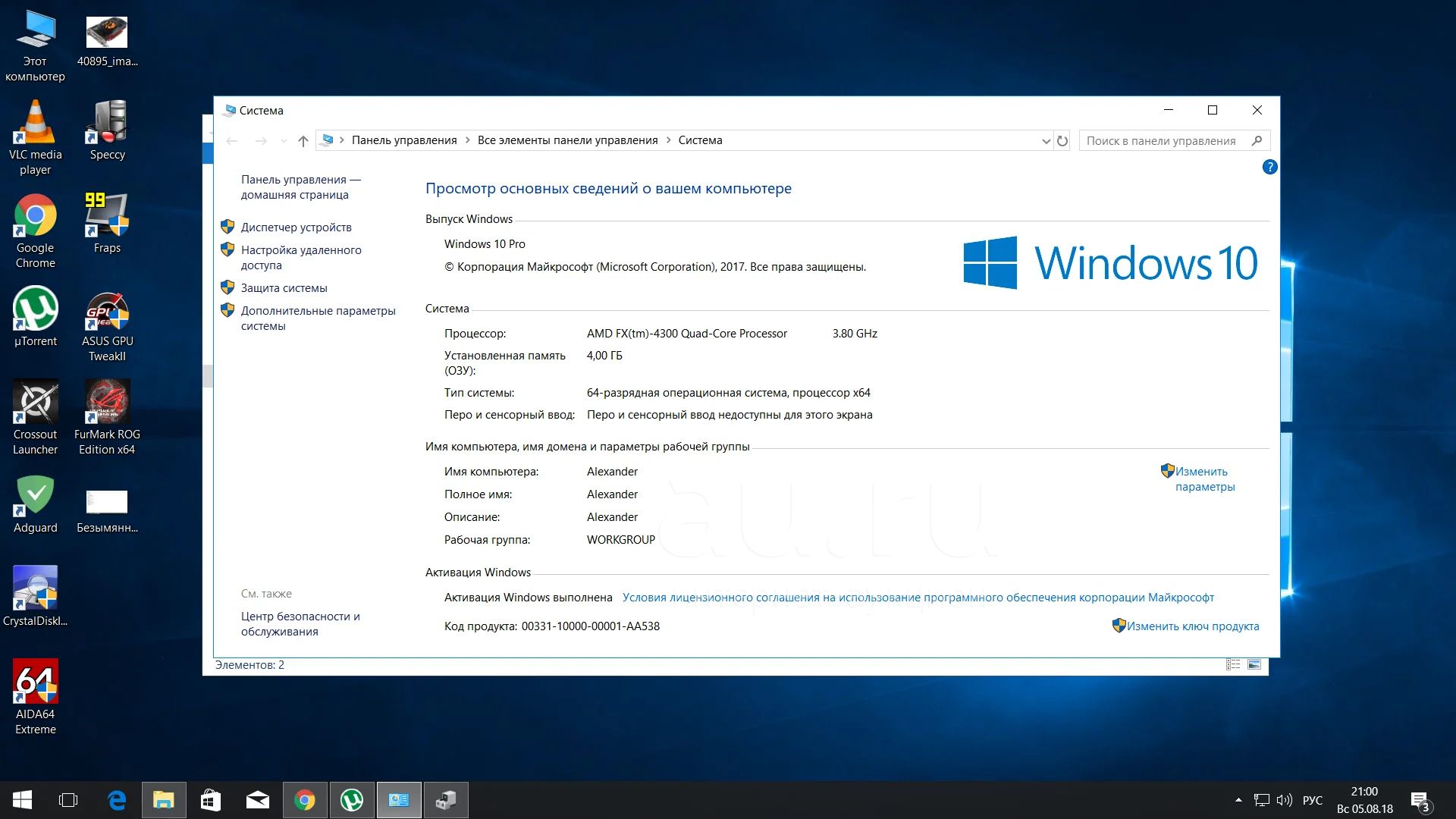The width and height of the screenshot is (1456, 819).
Task: Click Изменить ключ продукта link
Action: point(1192,626)
